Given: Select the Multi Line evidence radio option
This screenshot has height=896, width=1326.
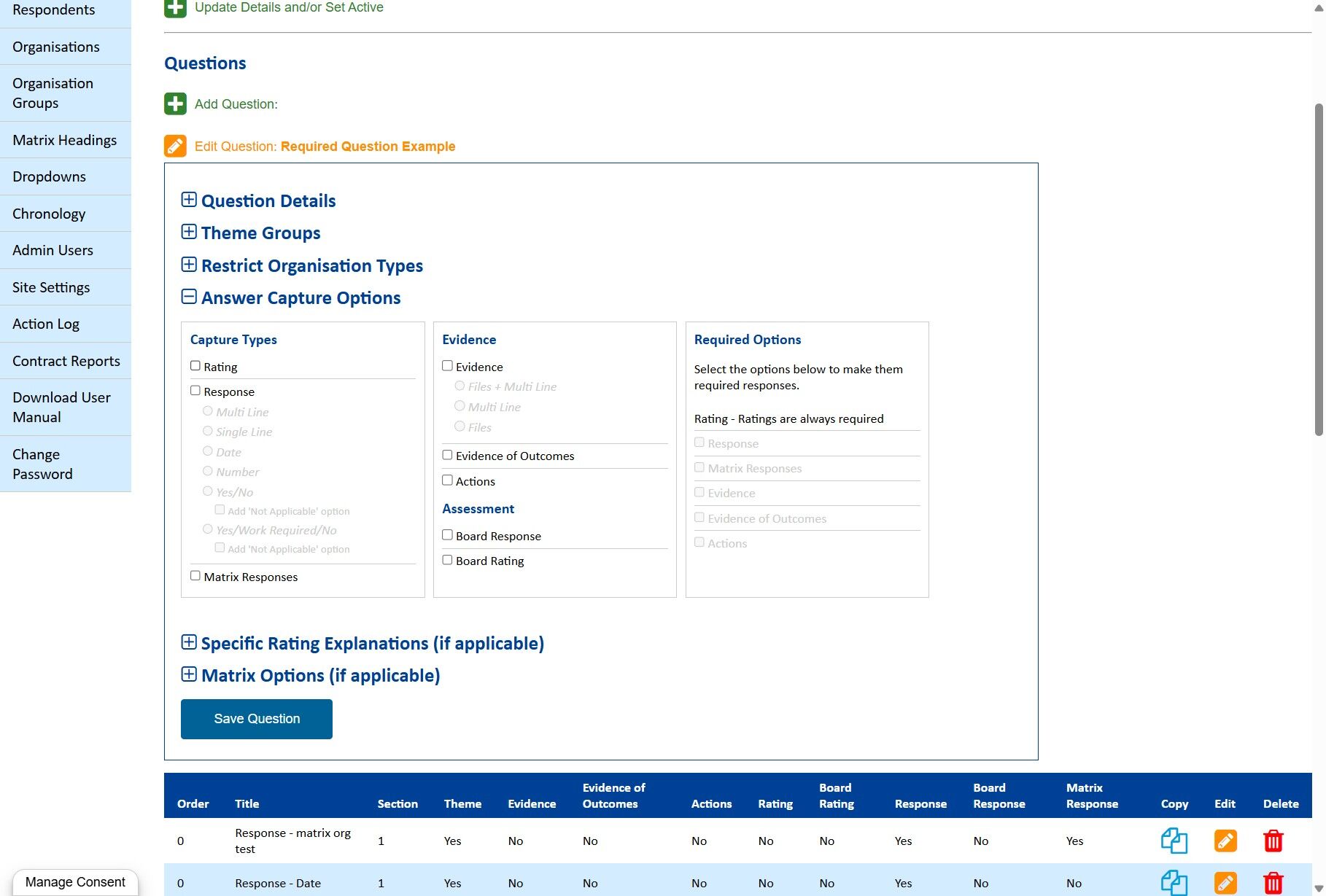Looking at the screenshot, I should 460,406.
